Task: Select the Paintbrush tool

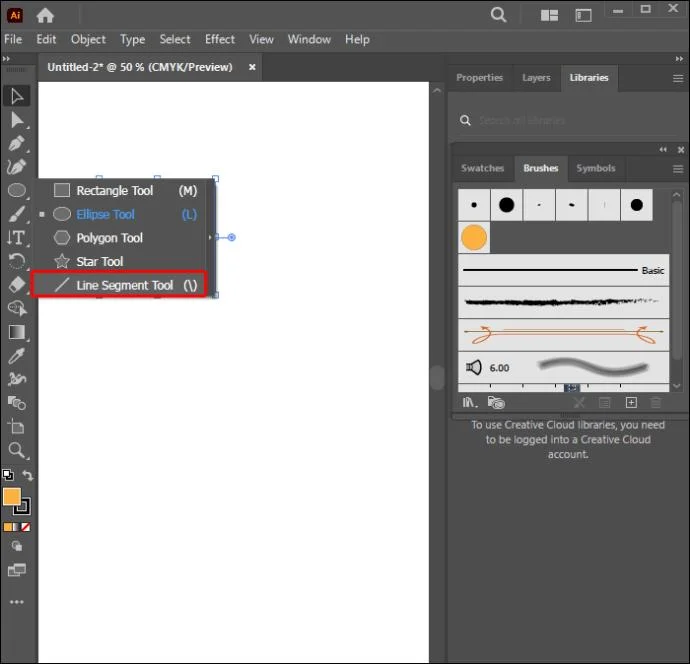Action: coord(17,214)
